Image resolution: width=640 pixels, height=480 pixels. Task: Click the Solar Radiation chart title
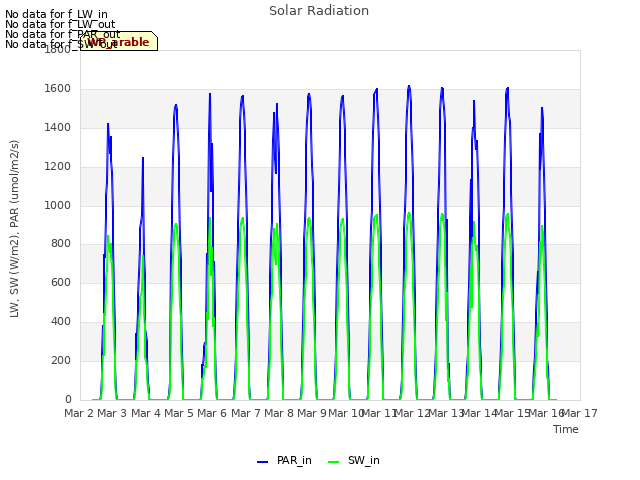(x=319, y=11)
